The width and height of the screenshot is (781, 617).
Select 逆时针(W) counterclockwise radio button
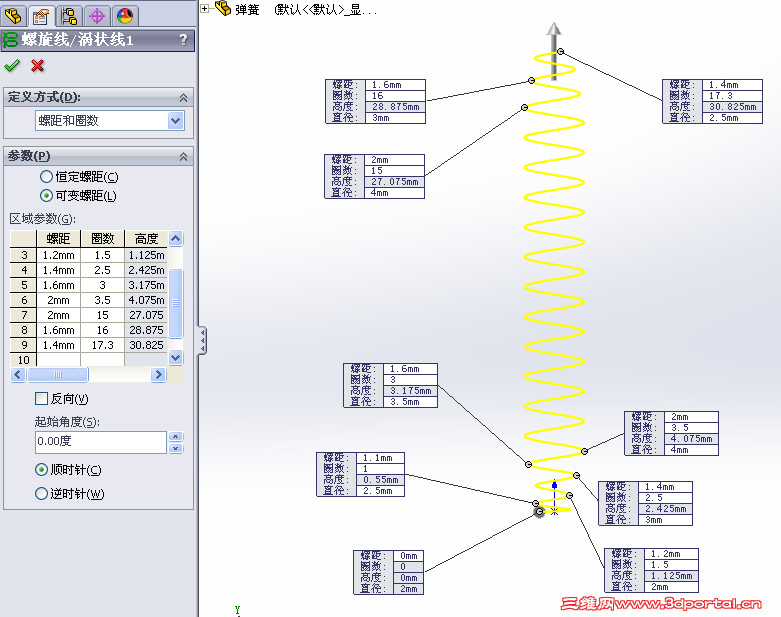(x=42, y=494)
